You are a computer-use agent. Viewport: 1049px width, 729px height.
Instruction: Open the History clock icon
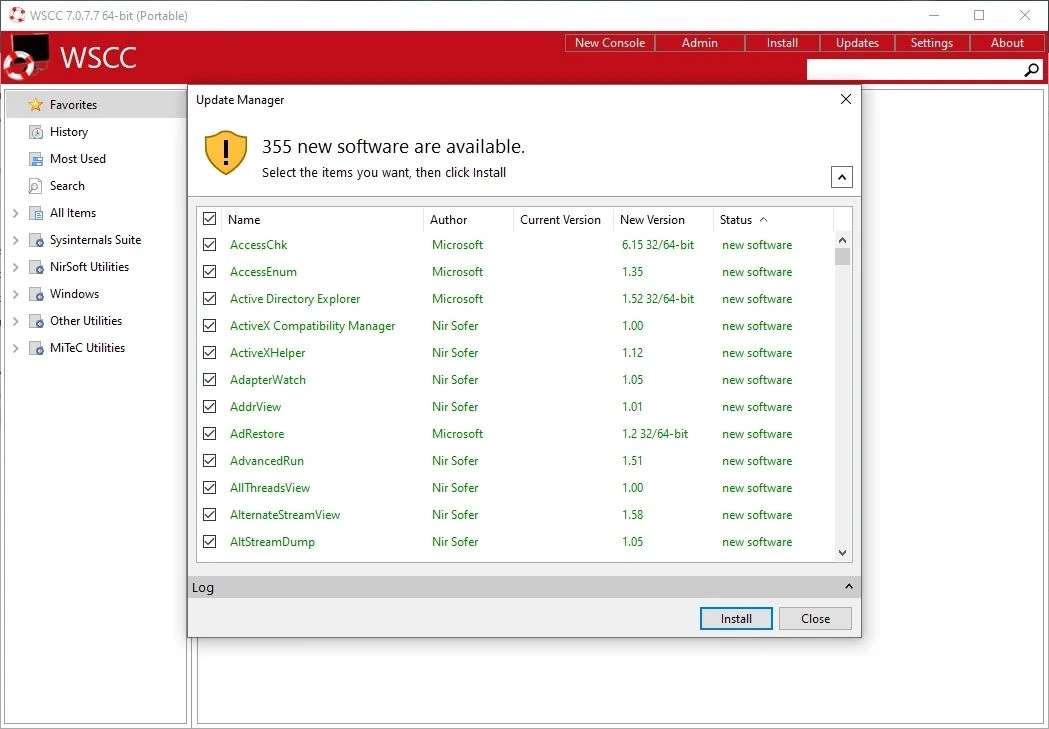(35, 132)
